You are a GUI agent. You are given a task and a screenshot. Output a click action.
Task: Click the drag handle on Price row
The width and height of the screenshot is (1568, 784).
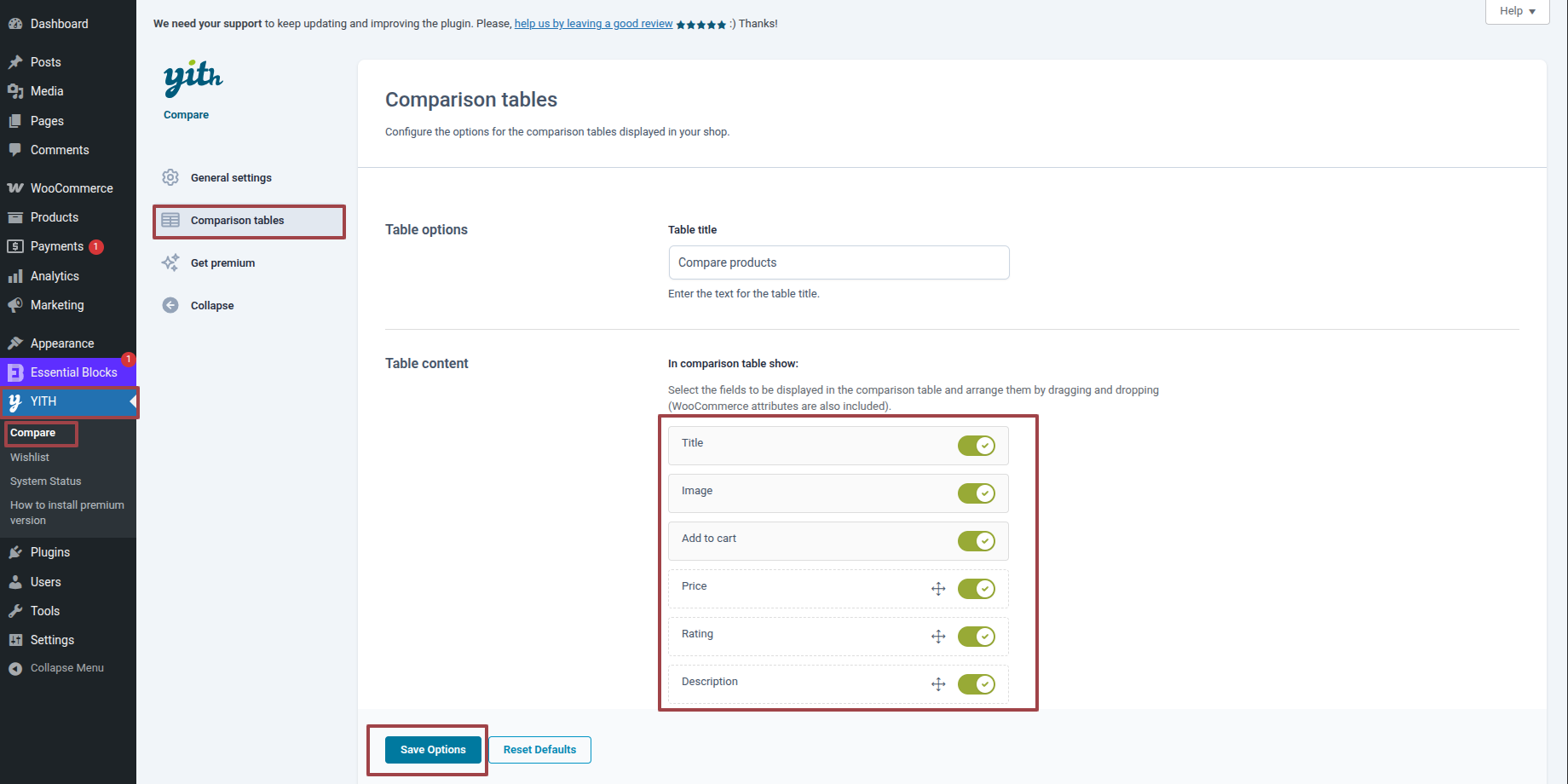[x=938, y=589]
